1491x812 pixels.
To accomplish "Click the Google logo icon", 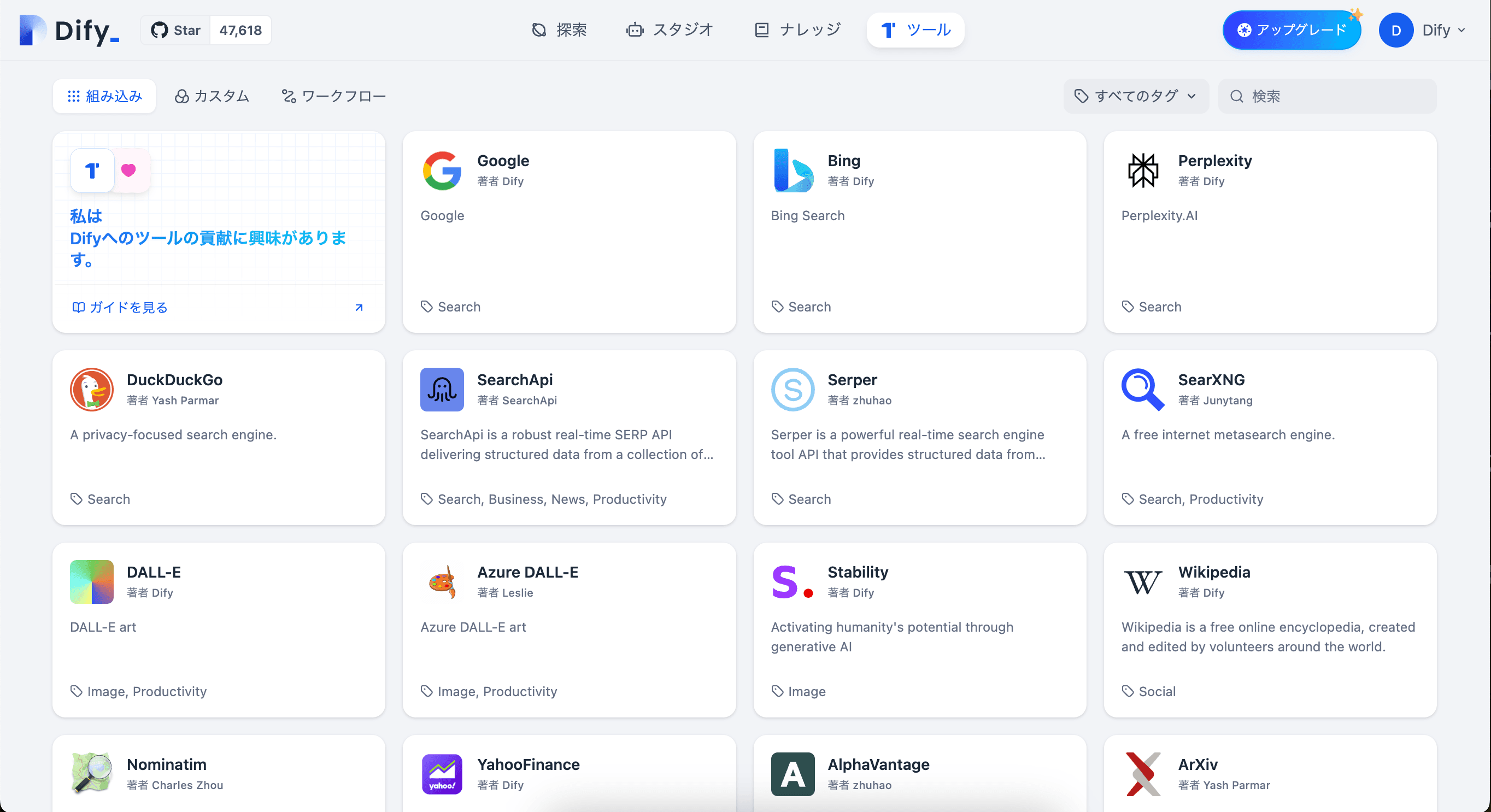I will (442, 170).
